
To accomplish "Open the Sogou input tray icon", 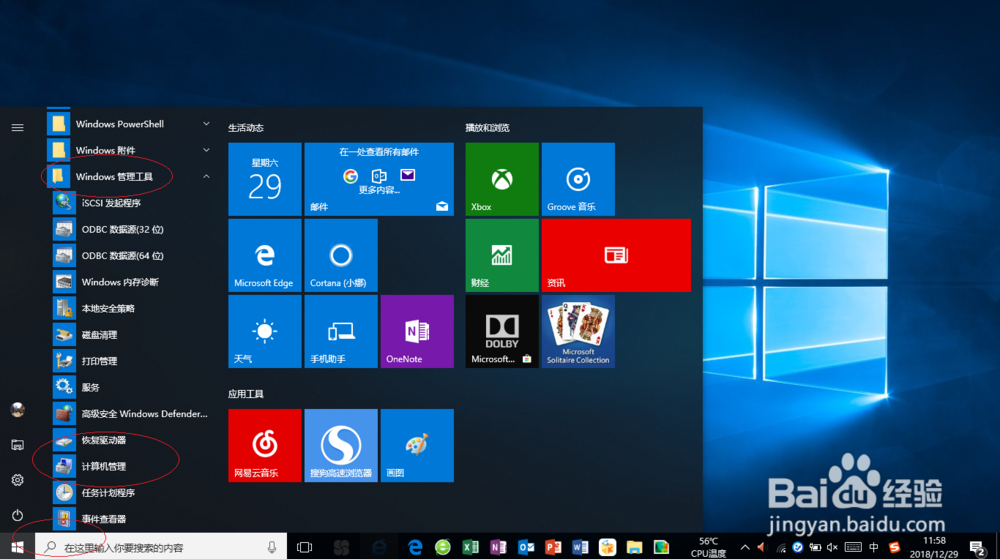I will [x=895, y=547].
